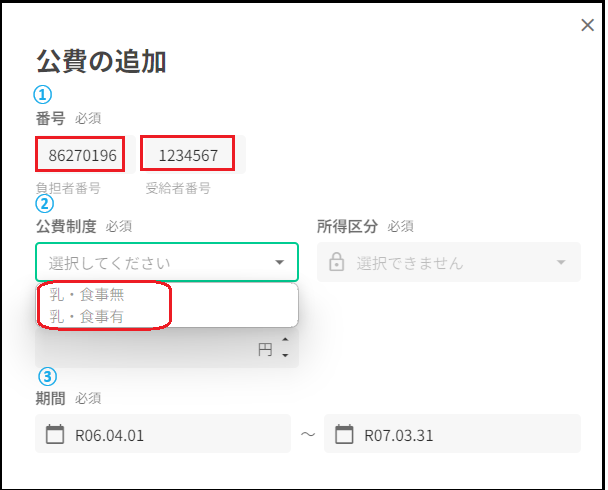Click the 所得区分 dropdown arrow

[561, 263]
